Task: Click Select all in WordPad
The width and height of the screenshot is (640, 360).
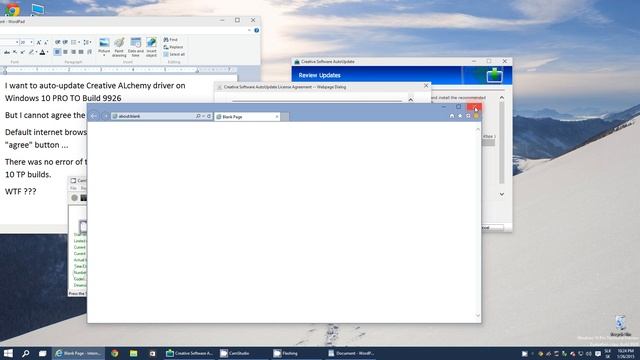Action: tap(174, 54)
